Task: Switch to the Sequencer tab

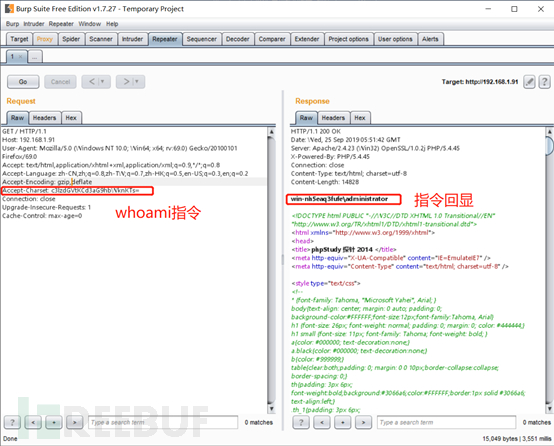Action: pos(202,39)
